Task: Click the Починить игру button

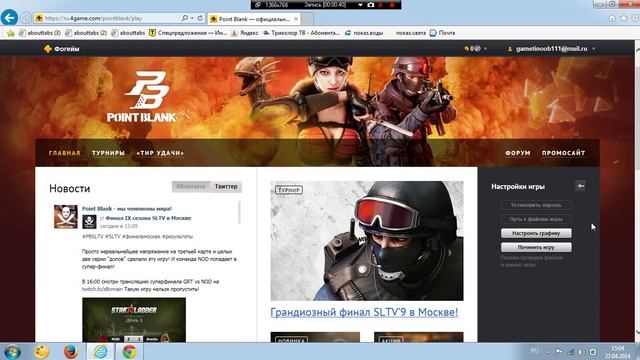Action: [x=536, y=247]
